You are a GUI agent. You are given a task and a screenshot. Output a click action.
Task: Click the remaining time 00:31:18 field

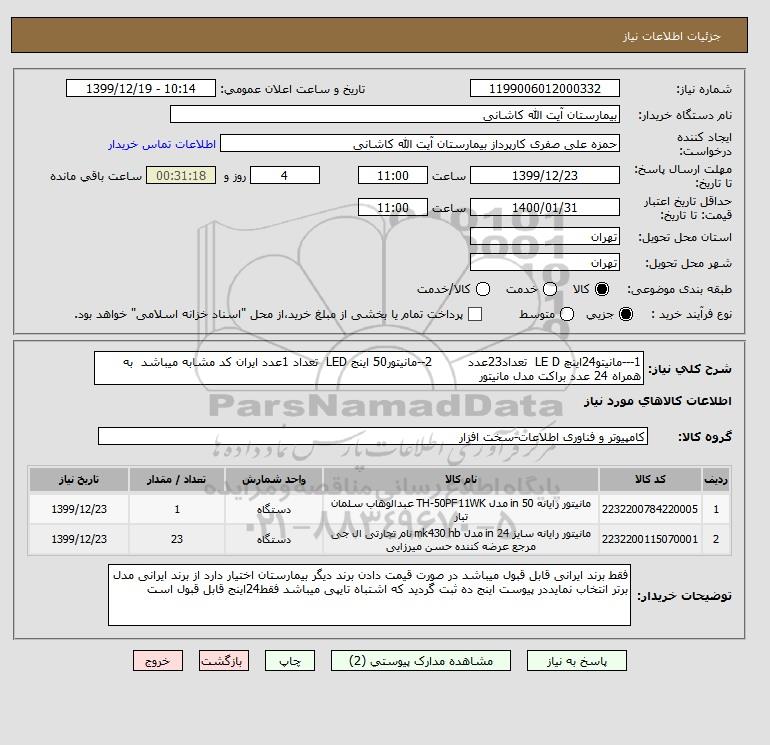[x=181, y=175]
